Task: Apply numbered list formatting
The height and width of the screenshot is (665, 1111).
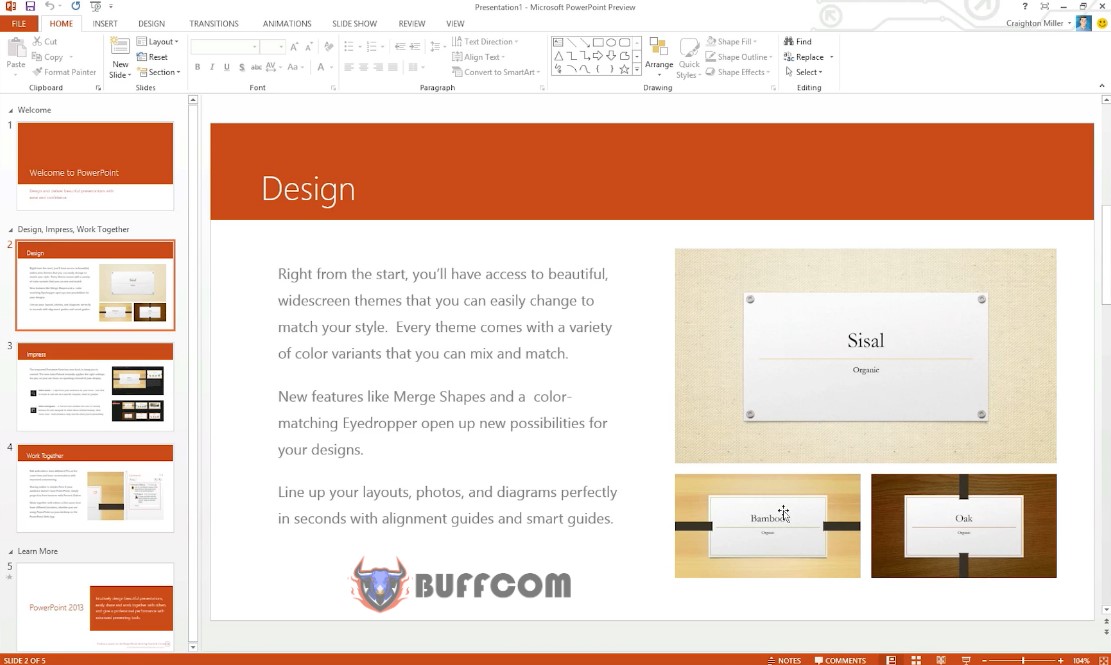Action: pyautogui.click(x=372, y=47)
